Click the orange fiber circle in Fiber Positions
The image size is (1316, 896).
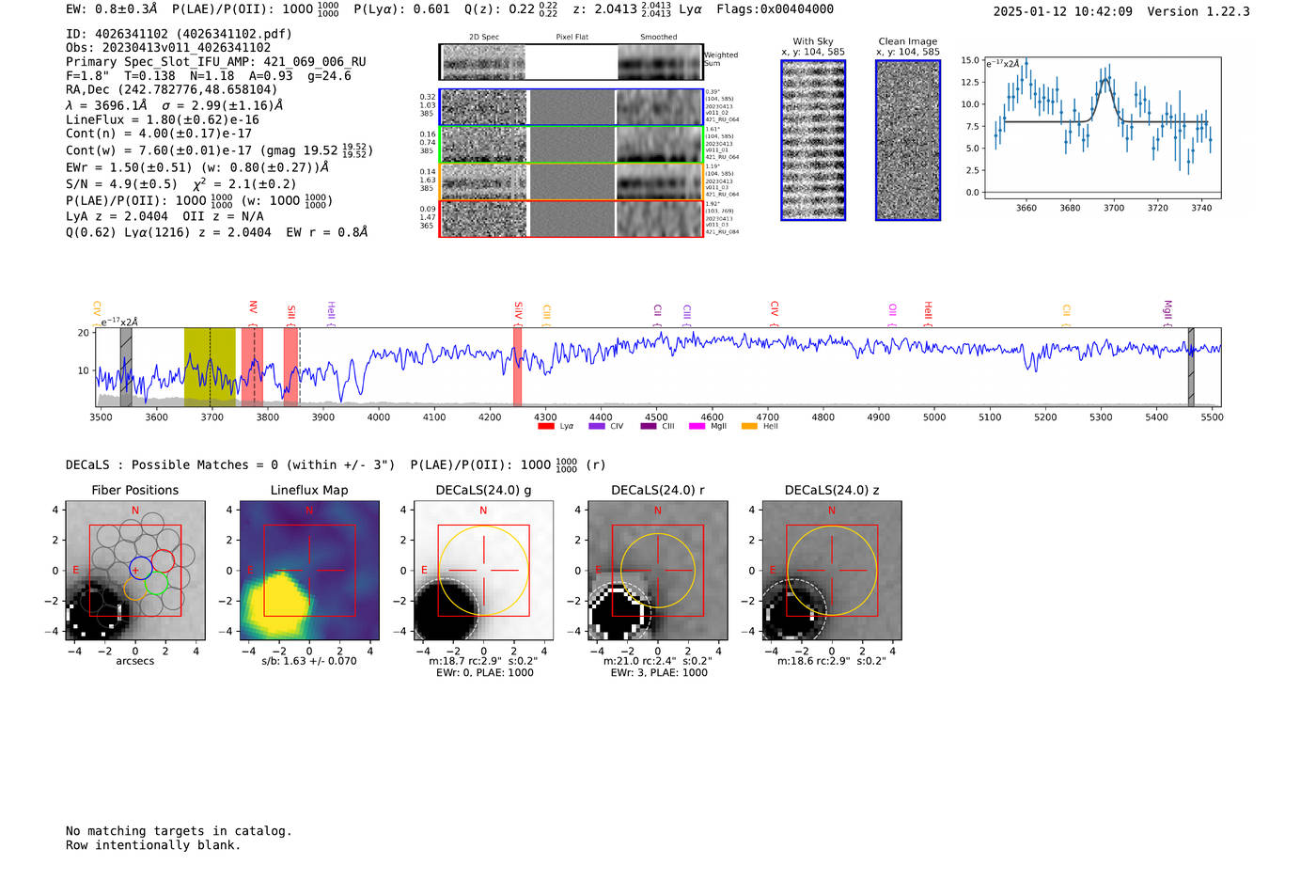(135, 589)
